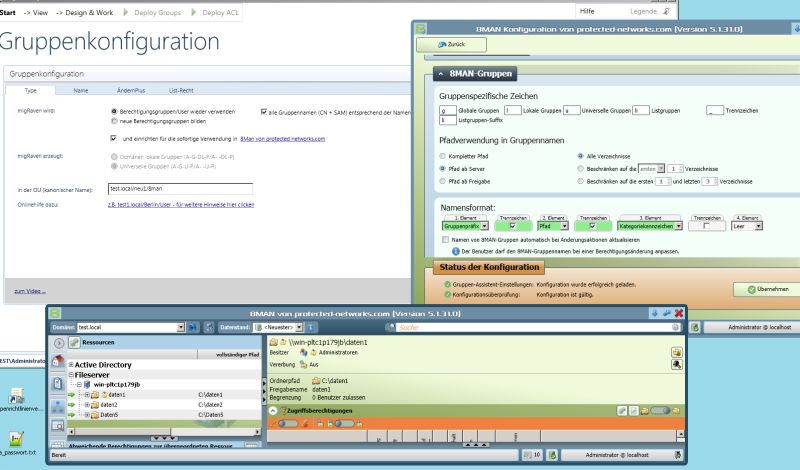Click the gear icon inside the Suche field
Screen dimensions: 800x470
[x=676, y=327]
